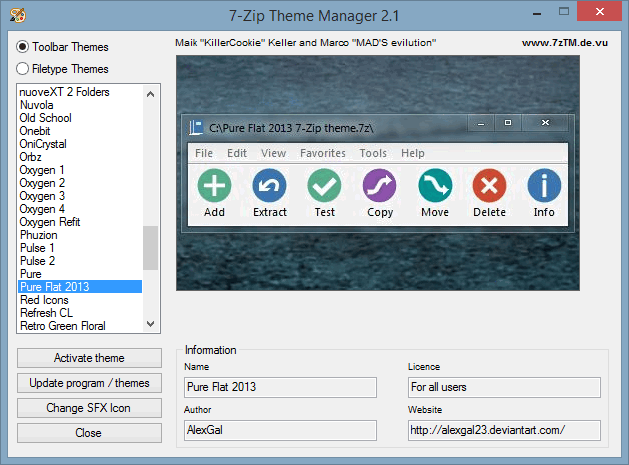Screen dimensions: 629x465
Task: Click the Help menu in preview
Action: [x=413, y=153]
